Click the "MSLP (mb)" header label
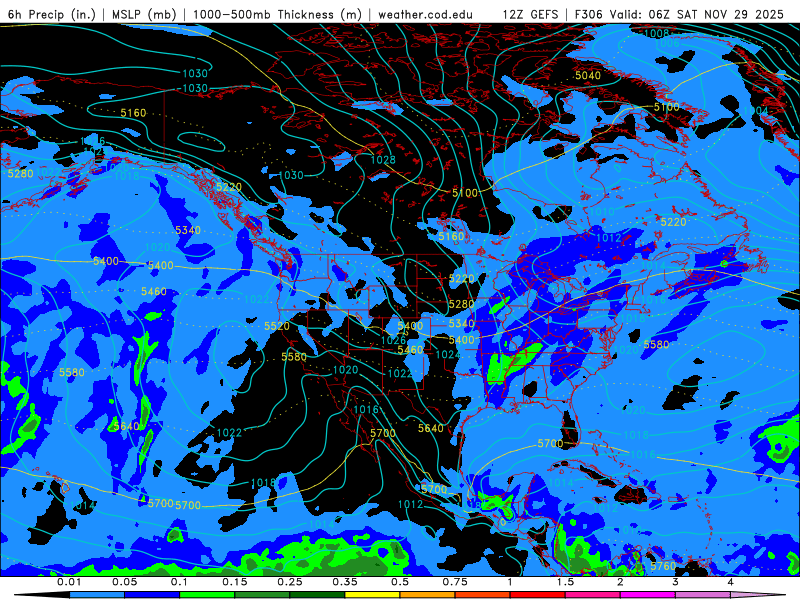 pos(144,14)
